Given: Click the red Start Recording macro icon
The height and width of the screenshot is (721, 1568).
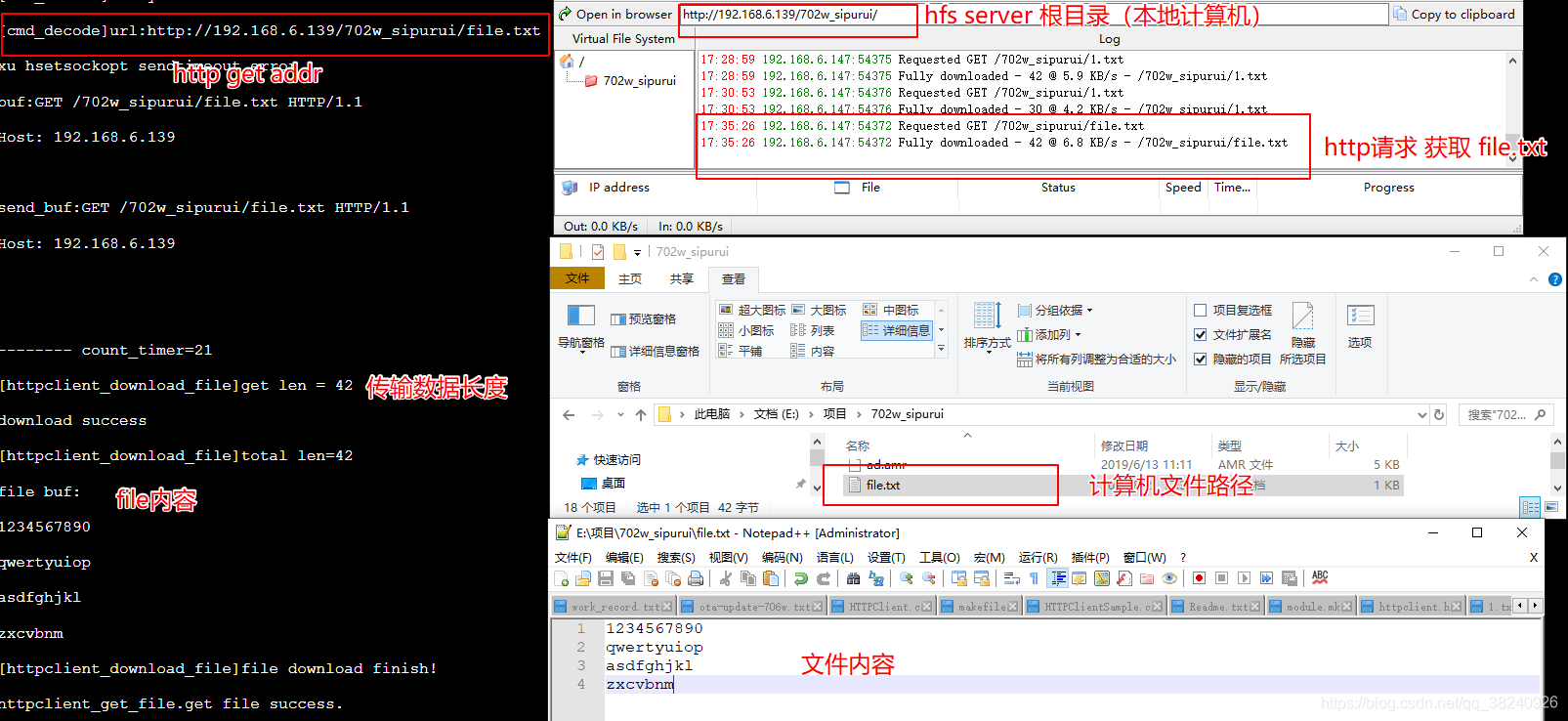Looking at the screenshot, I should point(1199,578).
